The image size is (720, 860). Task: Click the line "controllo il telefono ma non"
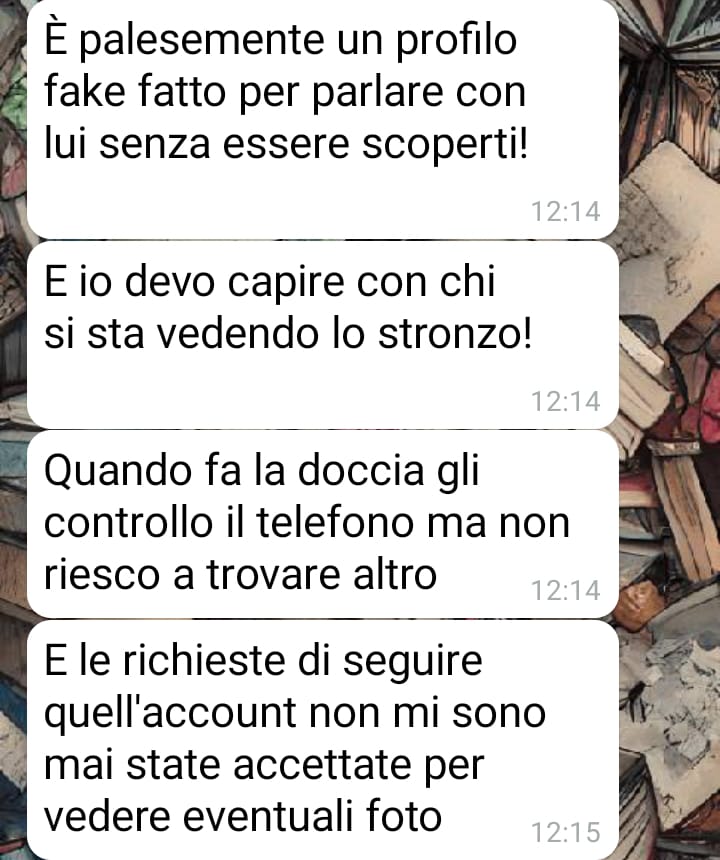pyautogui.click(x=307, y=523)
